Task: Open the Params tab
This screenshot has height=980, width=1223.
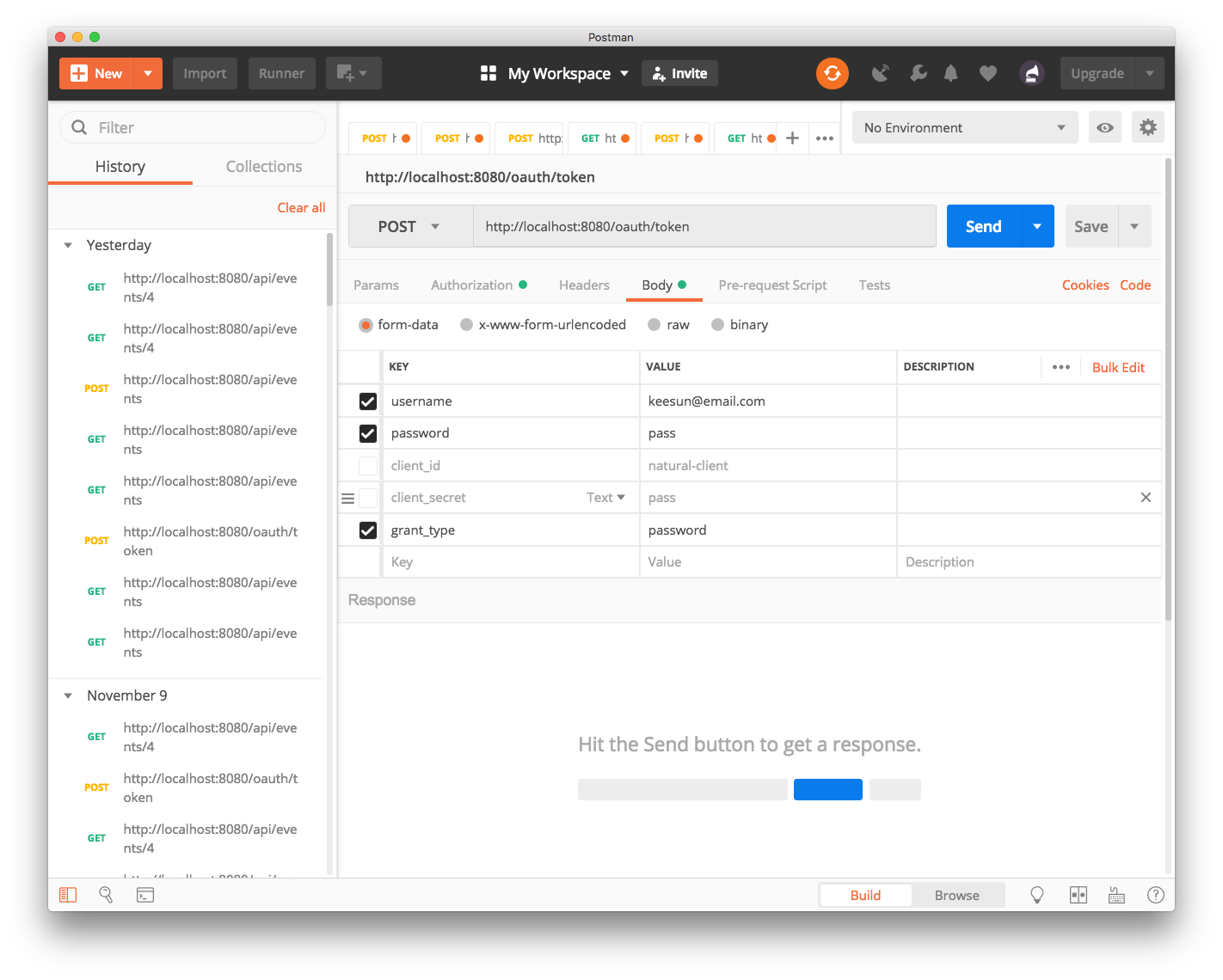Action: (376, 285)
